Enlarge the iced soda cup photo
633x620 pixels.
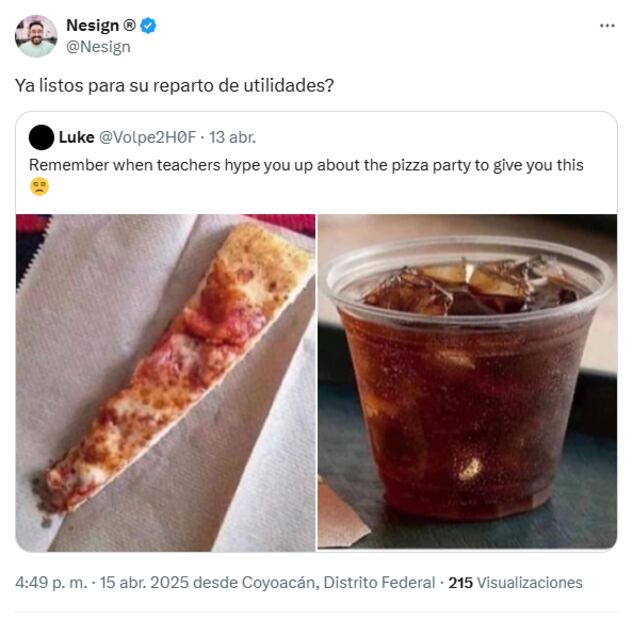click(467, 382)
